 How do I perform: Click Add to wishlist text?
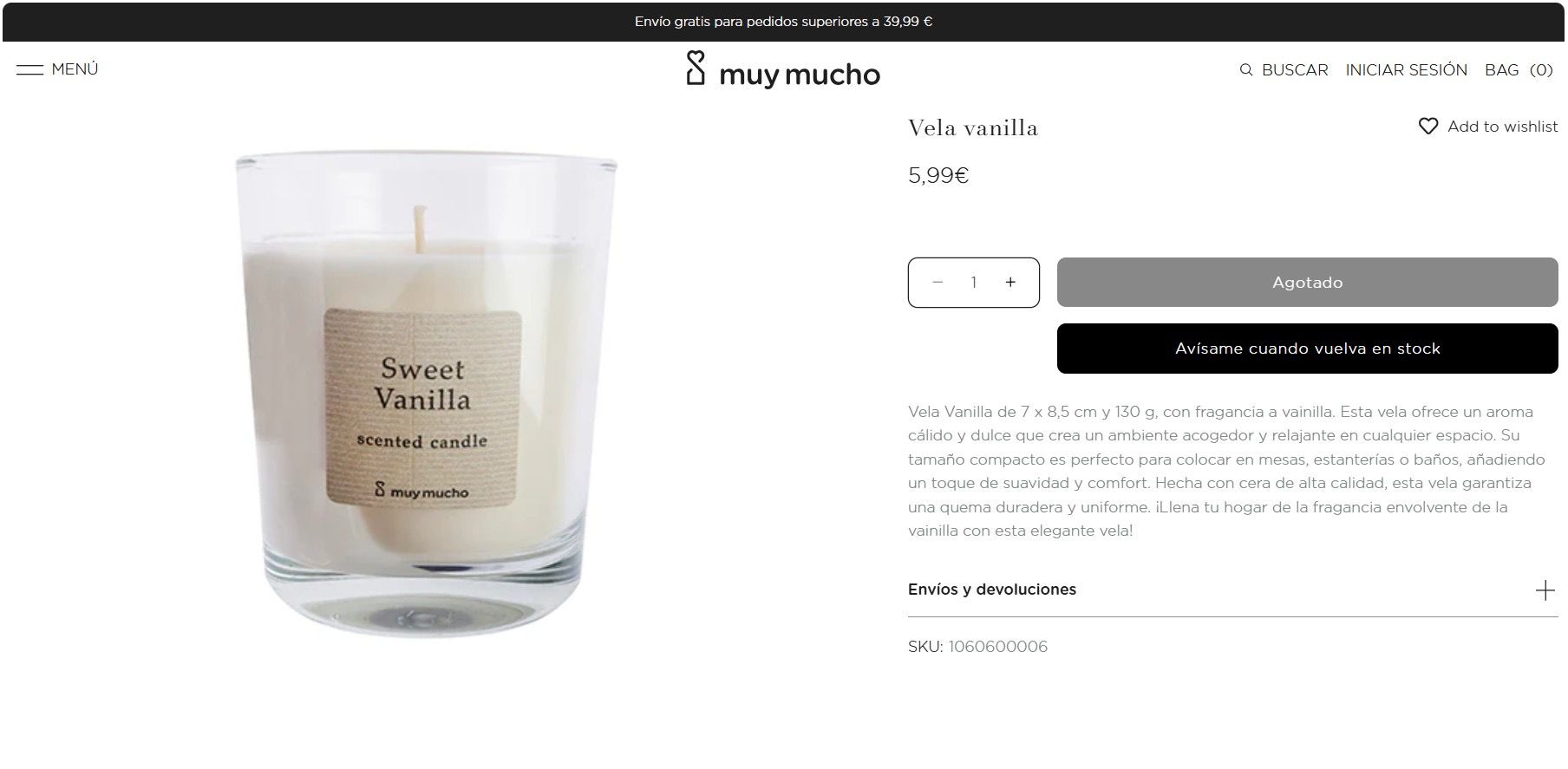[1502, 127]
